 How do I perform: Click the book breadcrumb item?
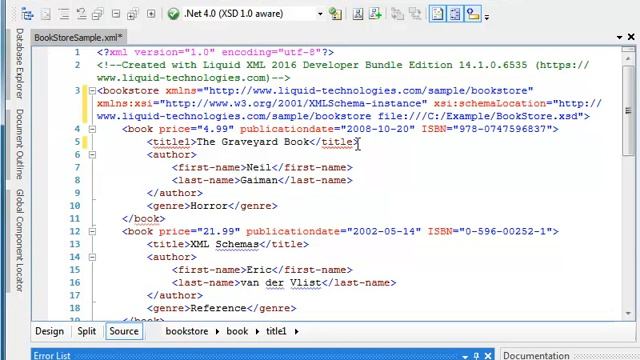[x=237, y=331]
